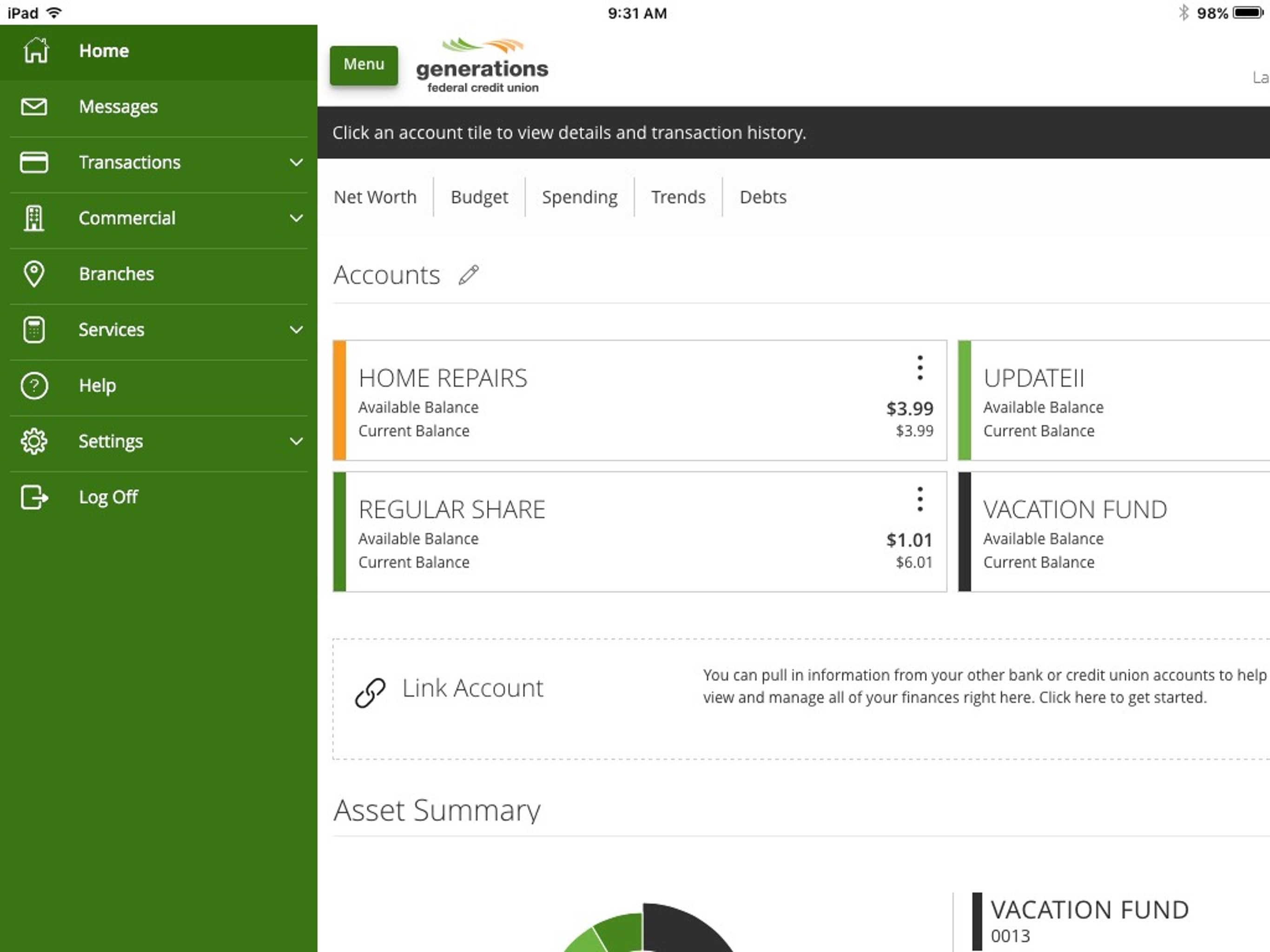Viewport: 1270px width, 952px height.
Task: Click the Commercial building icon
Action: 34,218
